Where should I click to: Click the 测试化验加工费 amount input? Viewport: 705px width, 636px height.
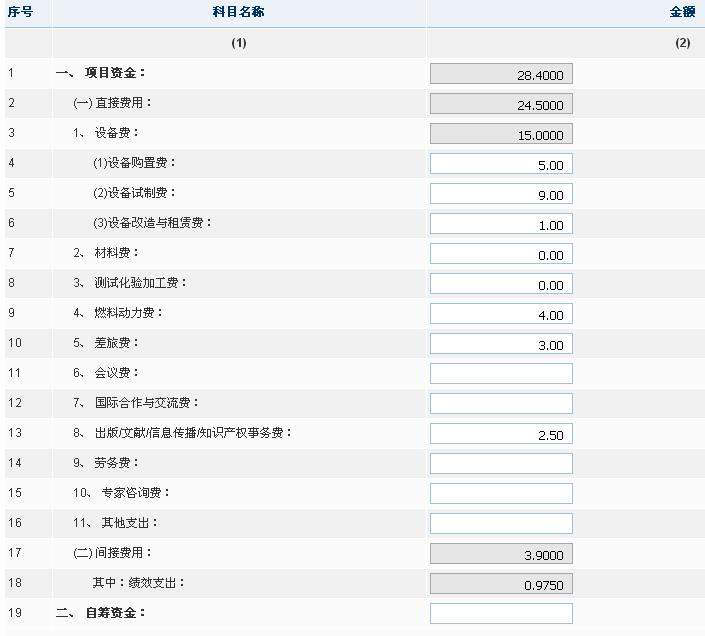[x=501, y=284]
